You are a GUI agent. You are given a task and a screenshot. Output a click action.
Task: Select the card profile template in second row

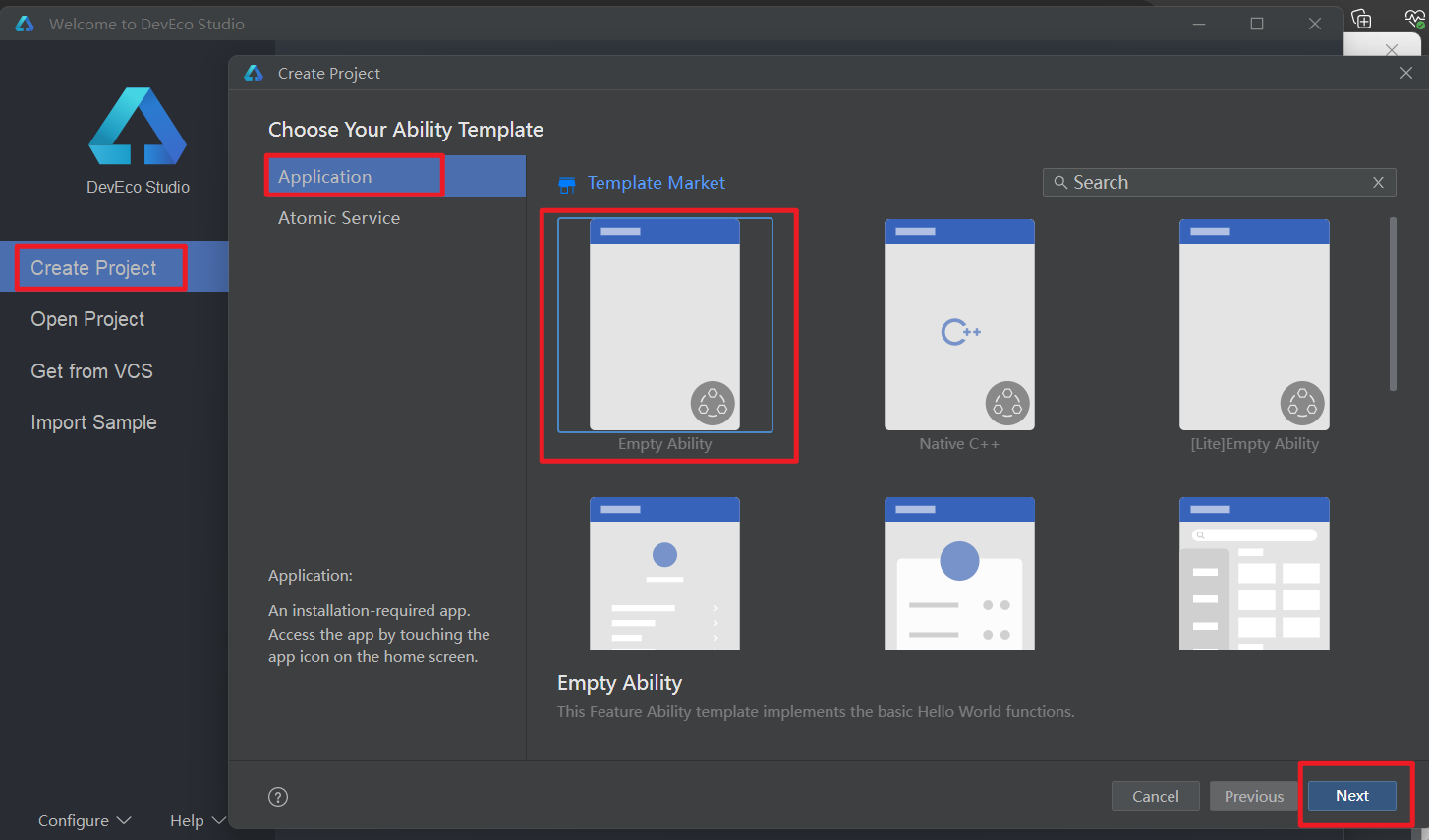[959, 574]
